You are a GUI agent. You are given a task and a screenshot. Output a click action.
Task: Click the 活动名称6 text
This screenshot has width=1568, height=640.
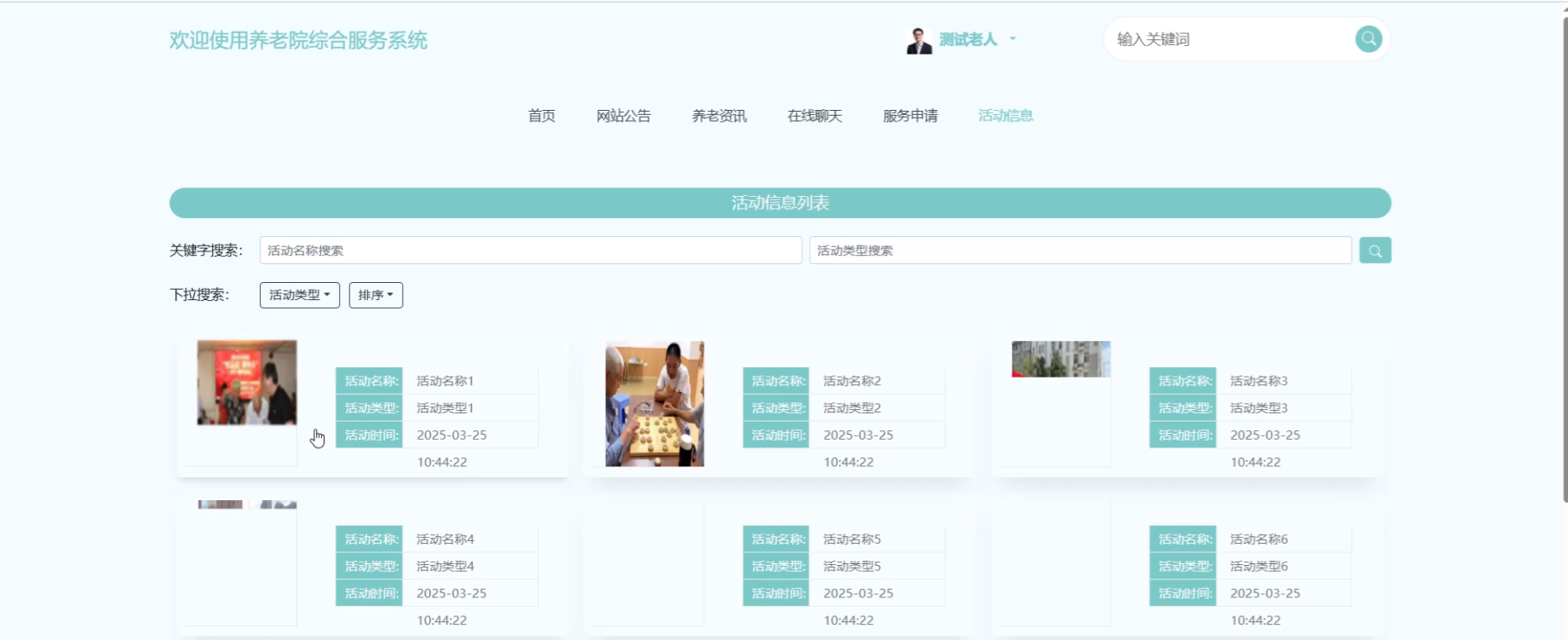[x=1259, y=539]
